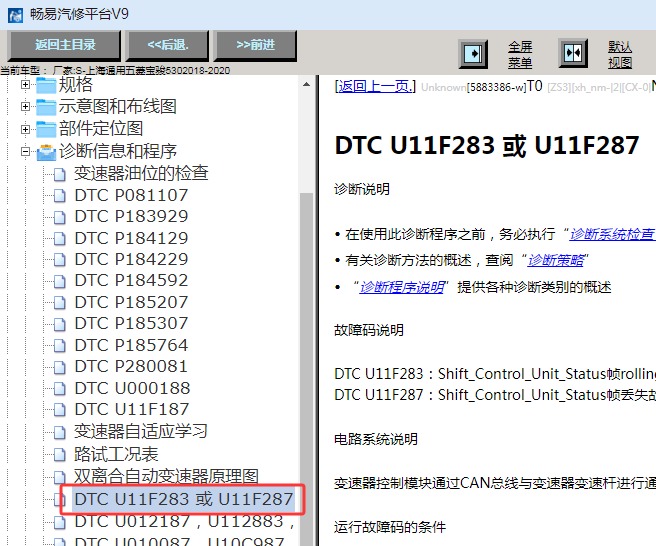Open DTC P184229 entry
Image resolution: width=656 pixels, height=546 pixels.
[x=131, y=259]
